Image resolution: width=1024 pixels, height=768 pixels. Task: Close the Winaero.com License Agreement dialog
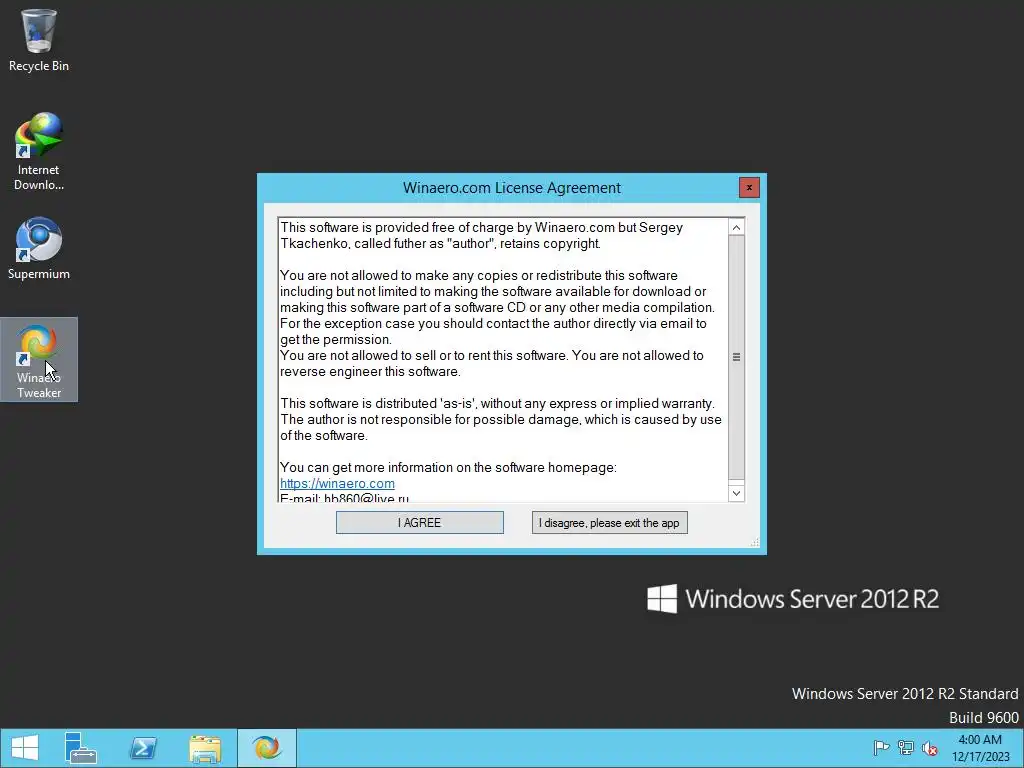[749, 187]
